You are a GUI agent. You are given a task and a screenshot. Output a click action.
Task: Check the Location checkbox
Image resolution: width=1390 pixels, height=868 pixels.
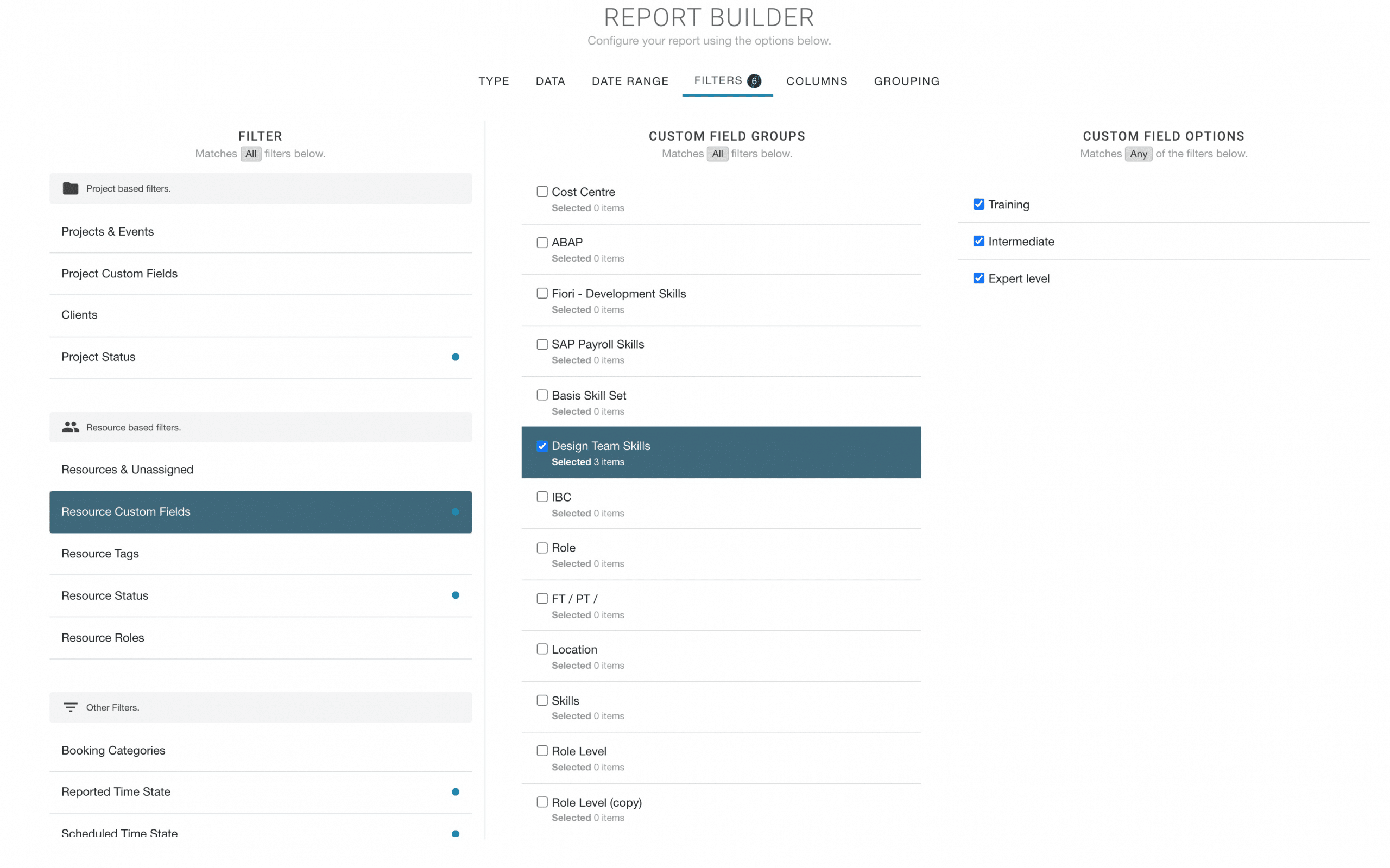click(x=542, y=649)
